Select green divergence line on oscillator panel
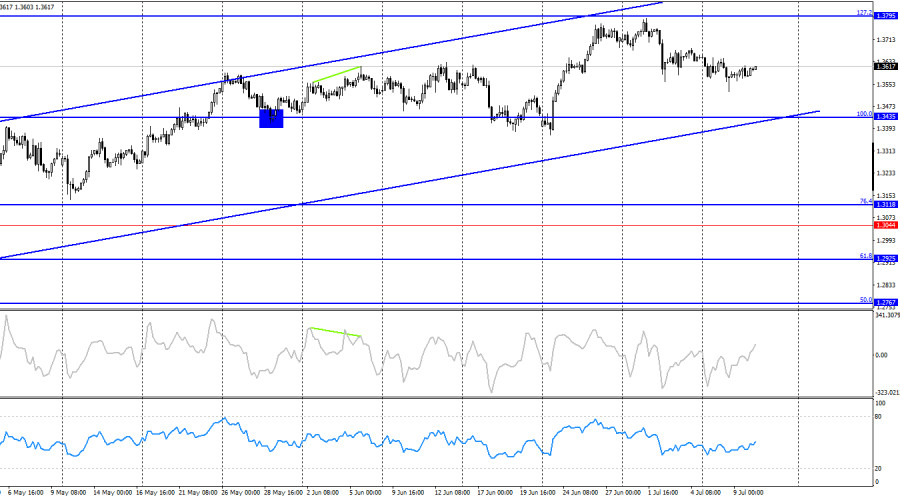The width and height of the screenshot is (900, 500). (336, 332)
